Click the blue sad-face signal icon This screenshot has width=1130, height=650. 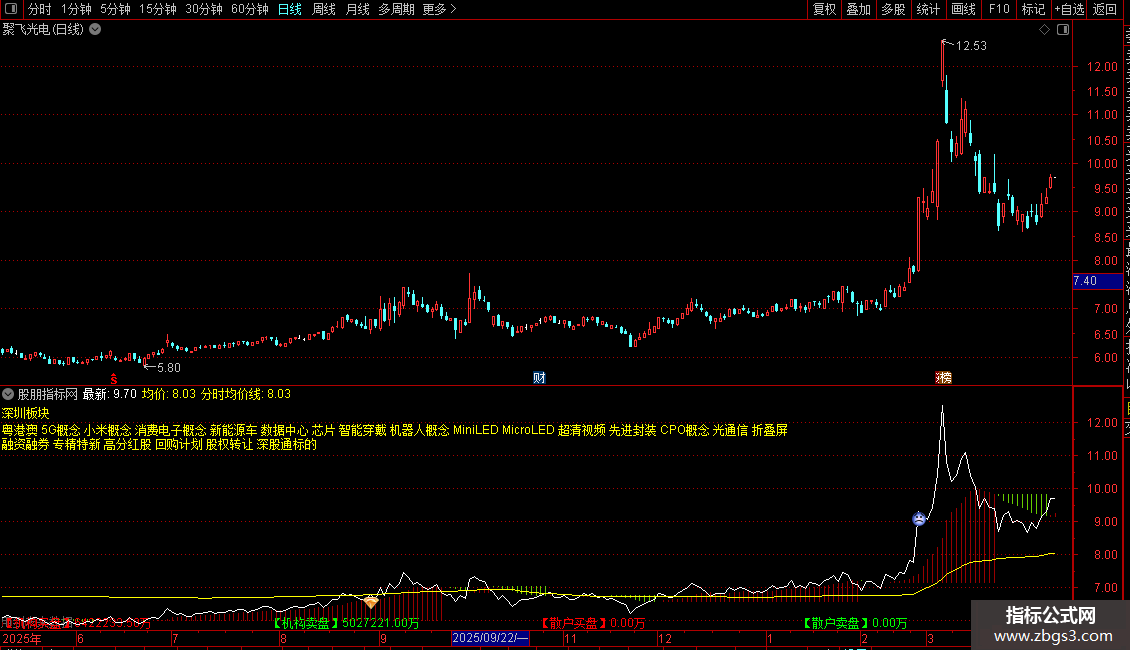(919, 518)
